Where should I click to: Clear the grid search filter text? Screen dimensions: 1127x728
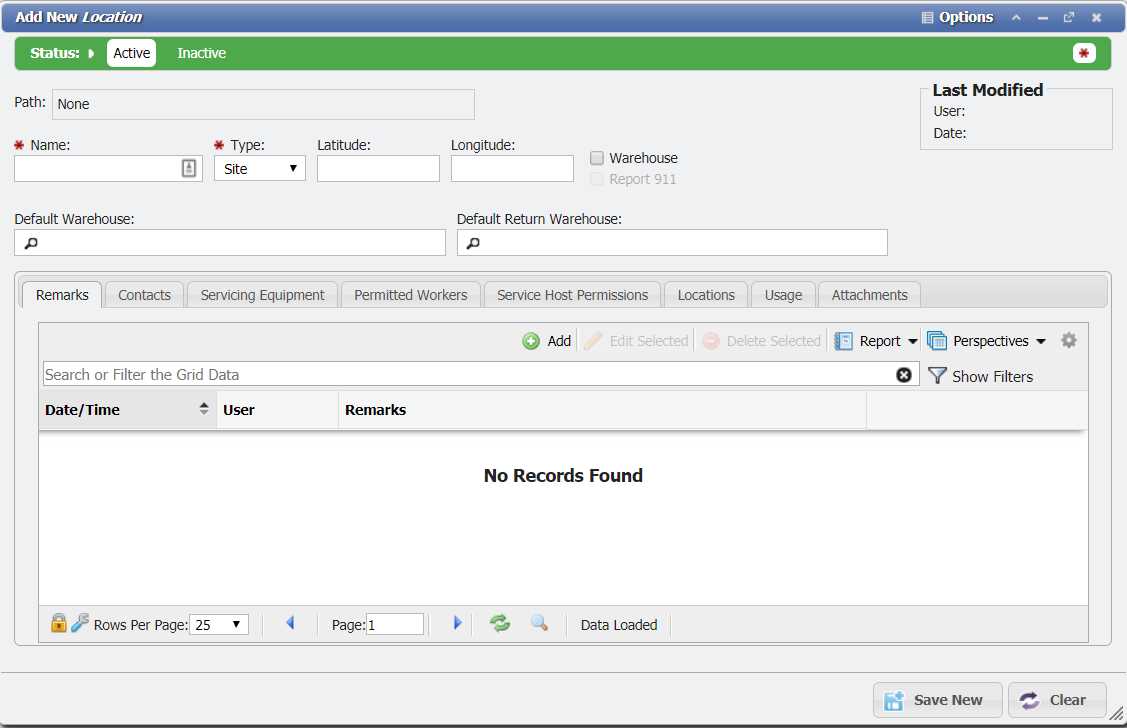pyautogui.click(x=904, y=375)
